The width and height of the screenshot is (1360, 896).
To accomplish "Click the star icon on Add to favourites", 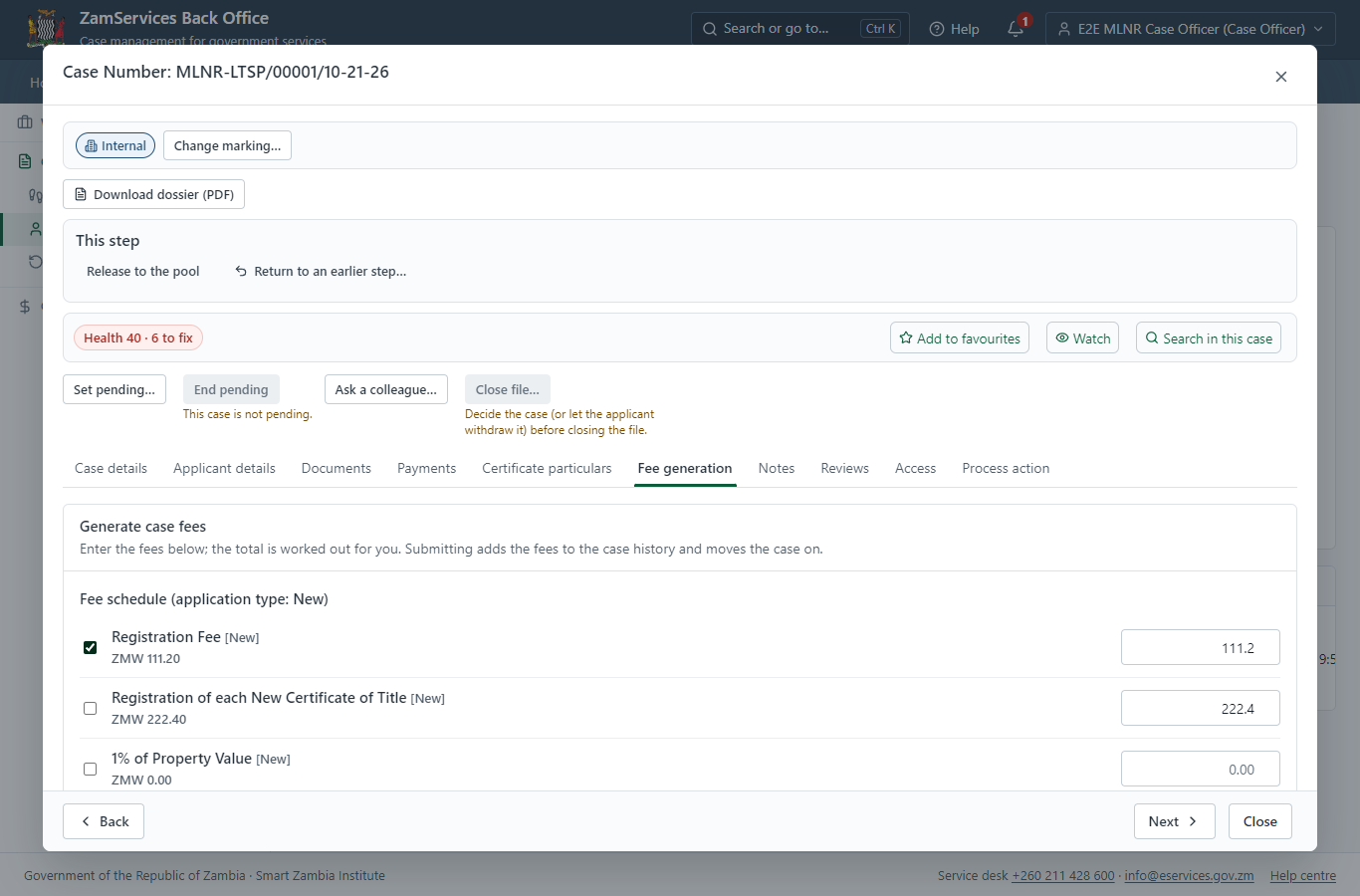I will (906, 337).
